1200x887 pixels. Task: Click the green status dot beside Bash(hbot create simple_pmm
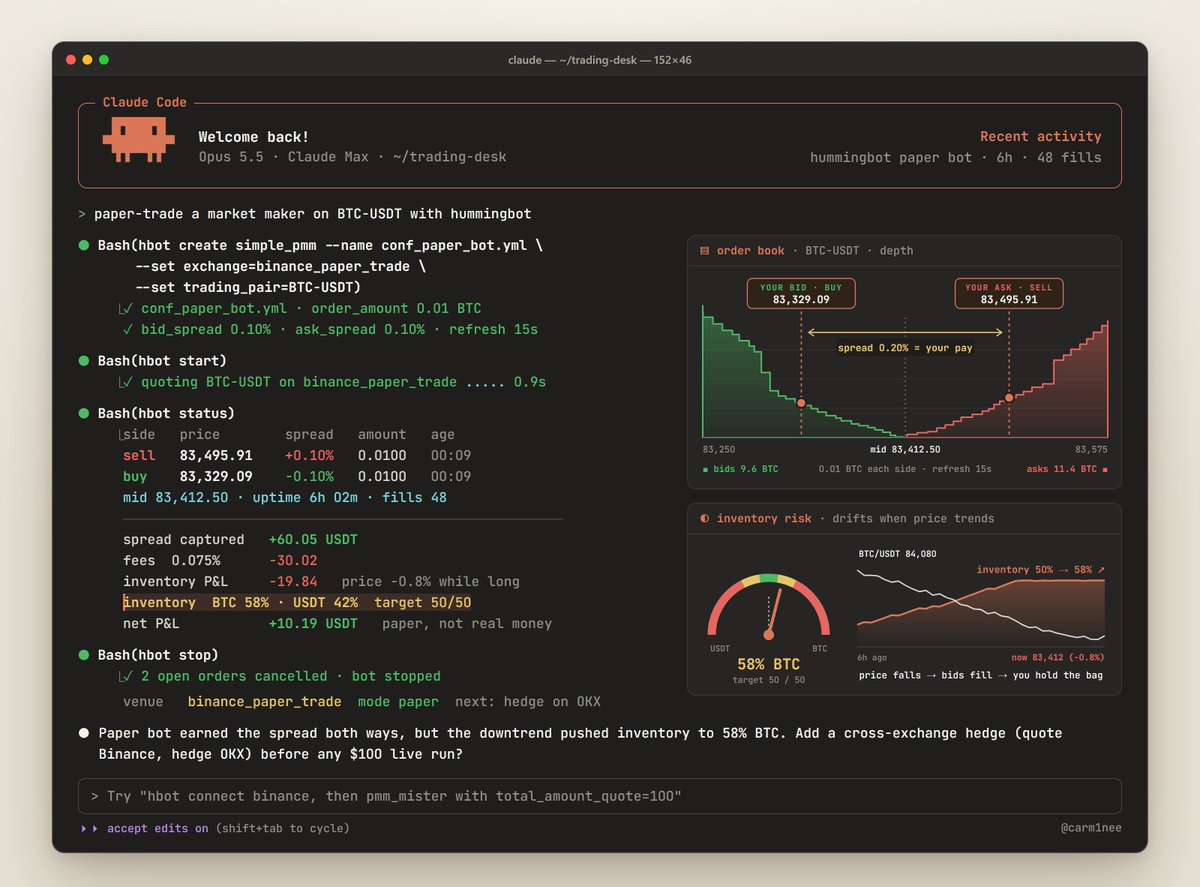(x=84, y=245)
